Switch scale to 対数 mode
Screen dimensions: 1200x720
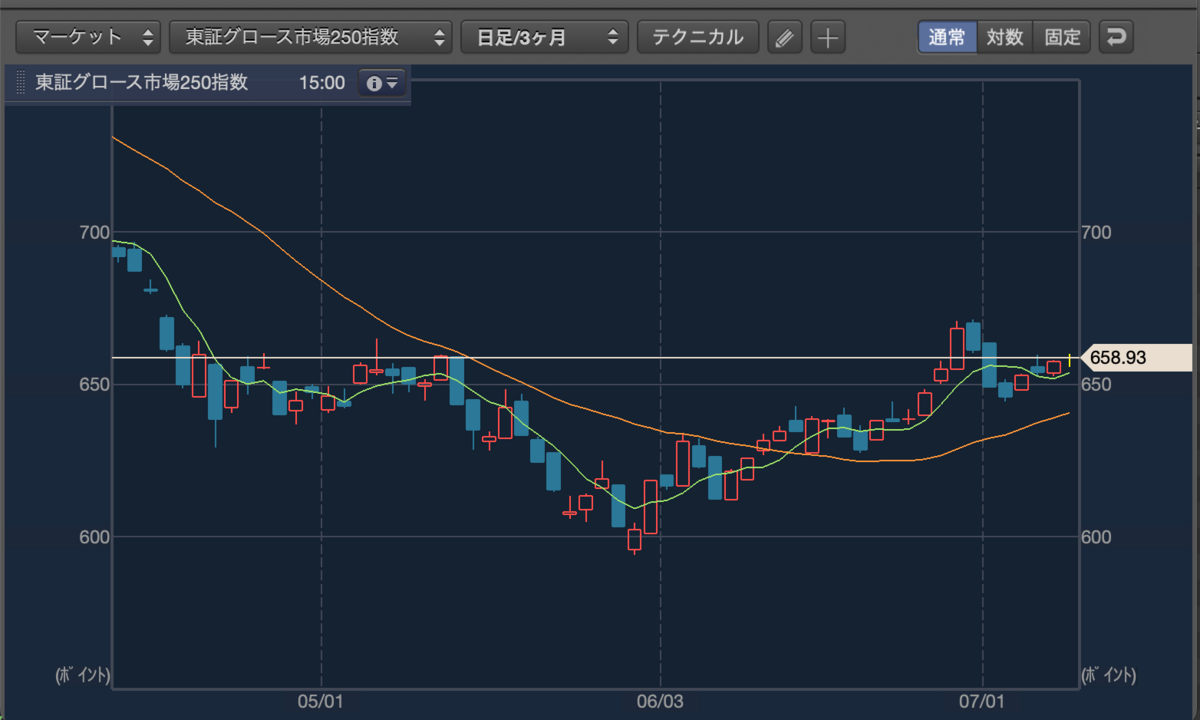point(1005,38)
